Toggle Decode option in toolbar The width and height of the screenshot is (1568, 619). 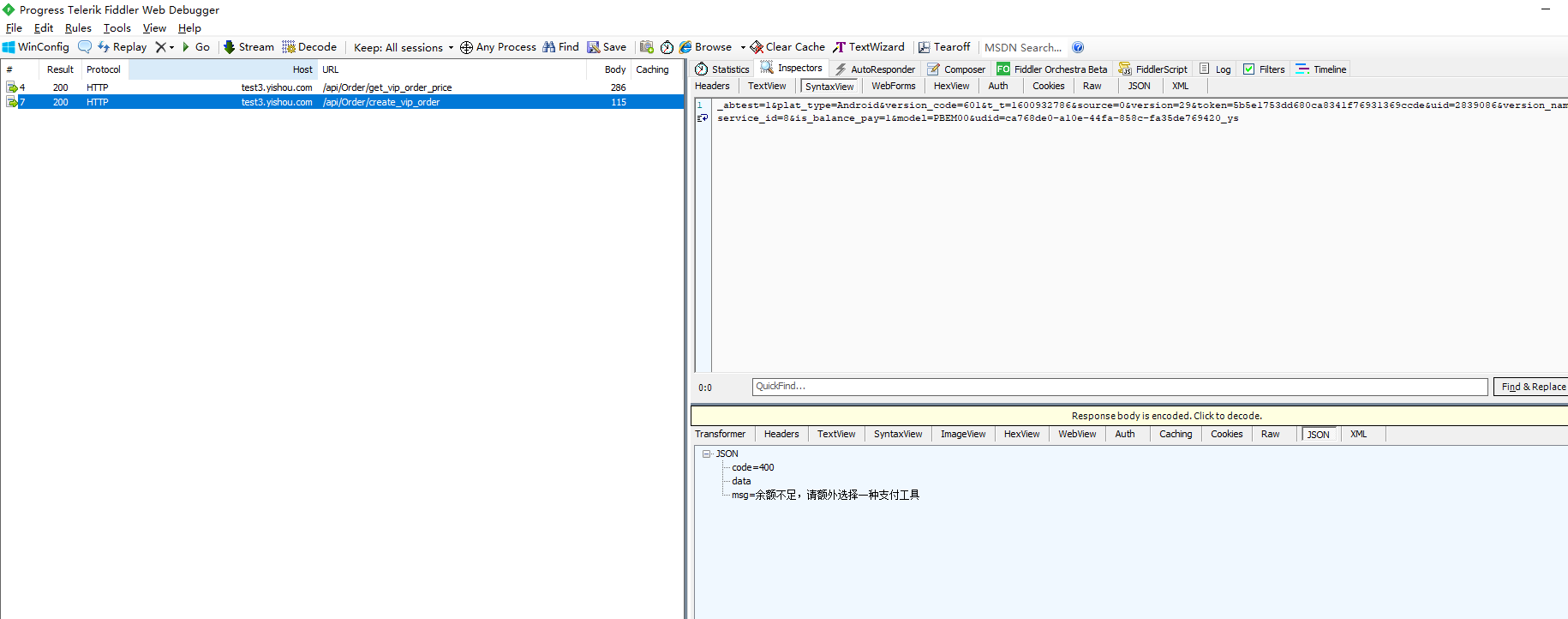[309, 47]
